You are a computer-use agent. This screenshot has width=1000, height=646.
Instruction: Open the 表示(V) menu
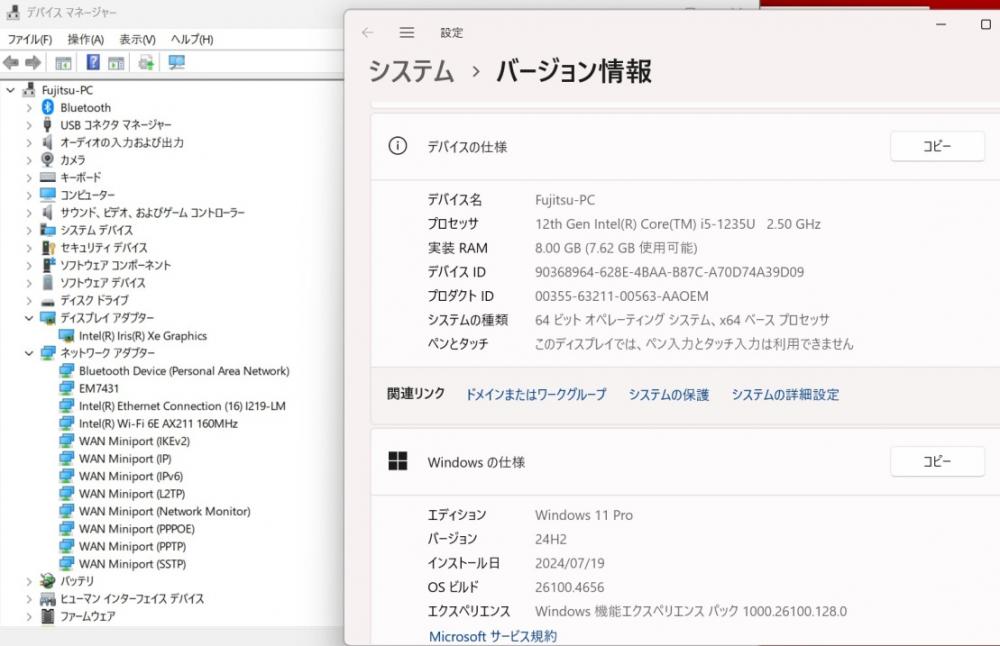pos(137,40)
